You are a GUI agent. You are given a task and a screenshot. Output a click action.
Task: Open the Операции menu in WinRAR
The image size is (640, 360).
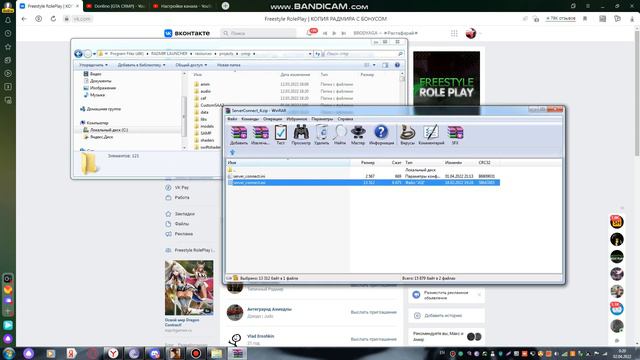point(272,119)
